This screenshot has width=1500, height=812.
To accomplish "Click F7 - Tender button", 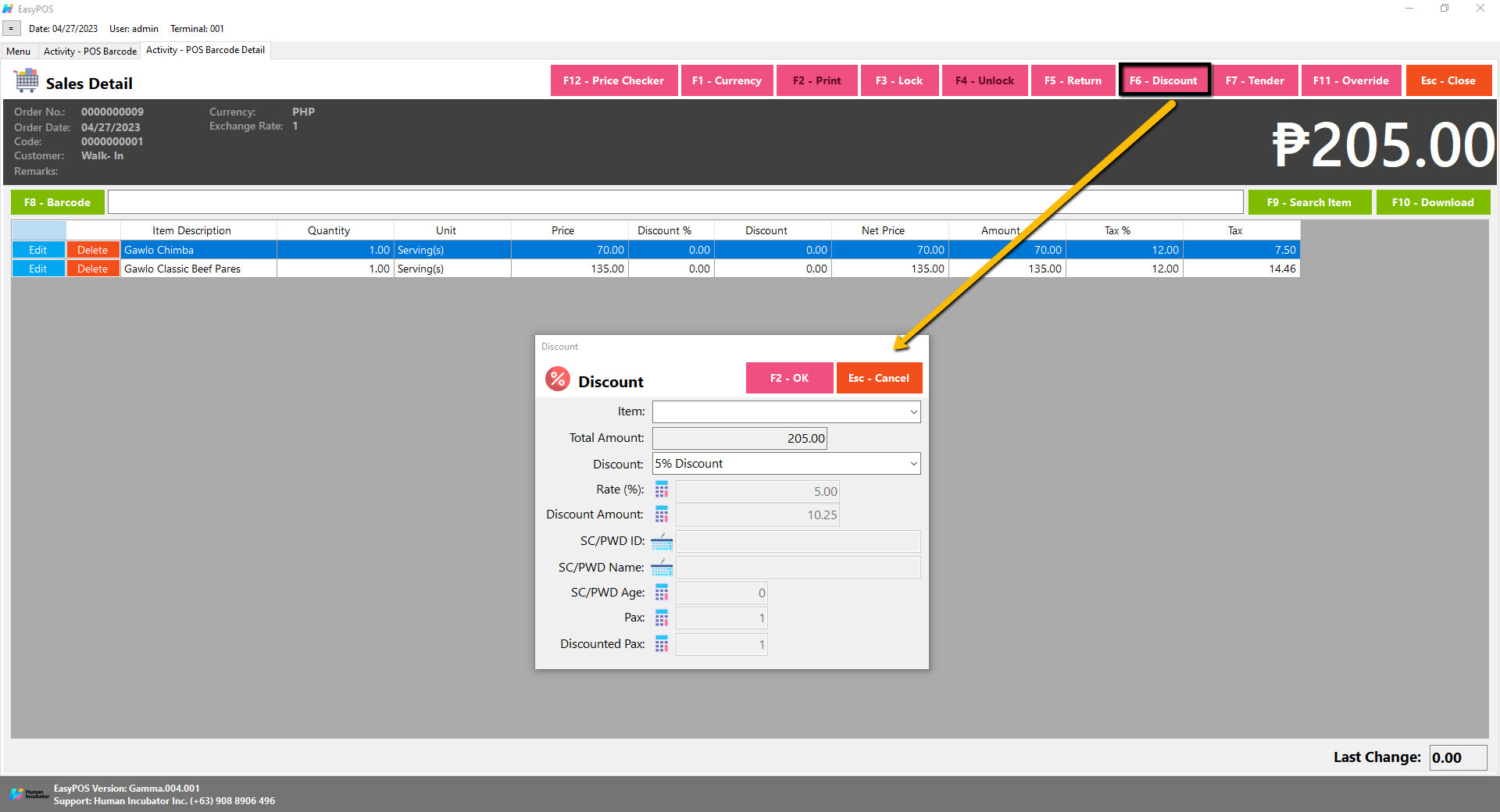I will click(x=1255, y=80).
